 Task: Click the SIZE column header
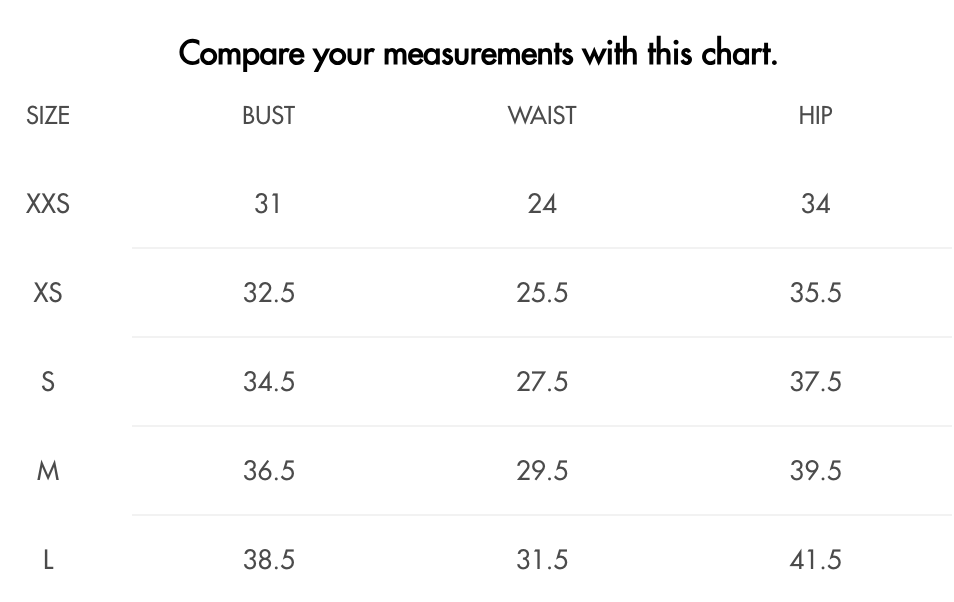click(x=48, y=116)
